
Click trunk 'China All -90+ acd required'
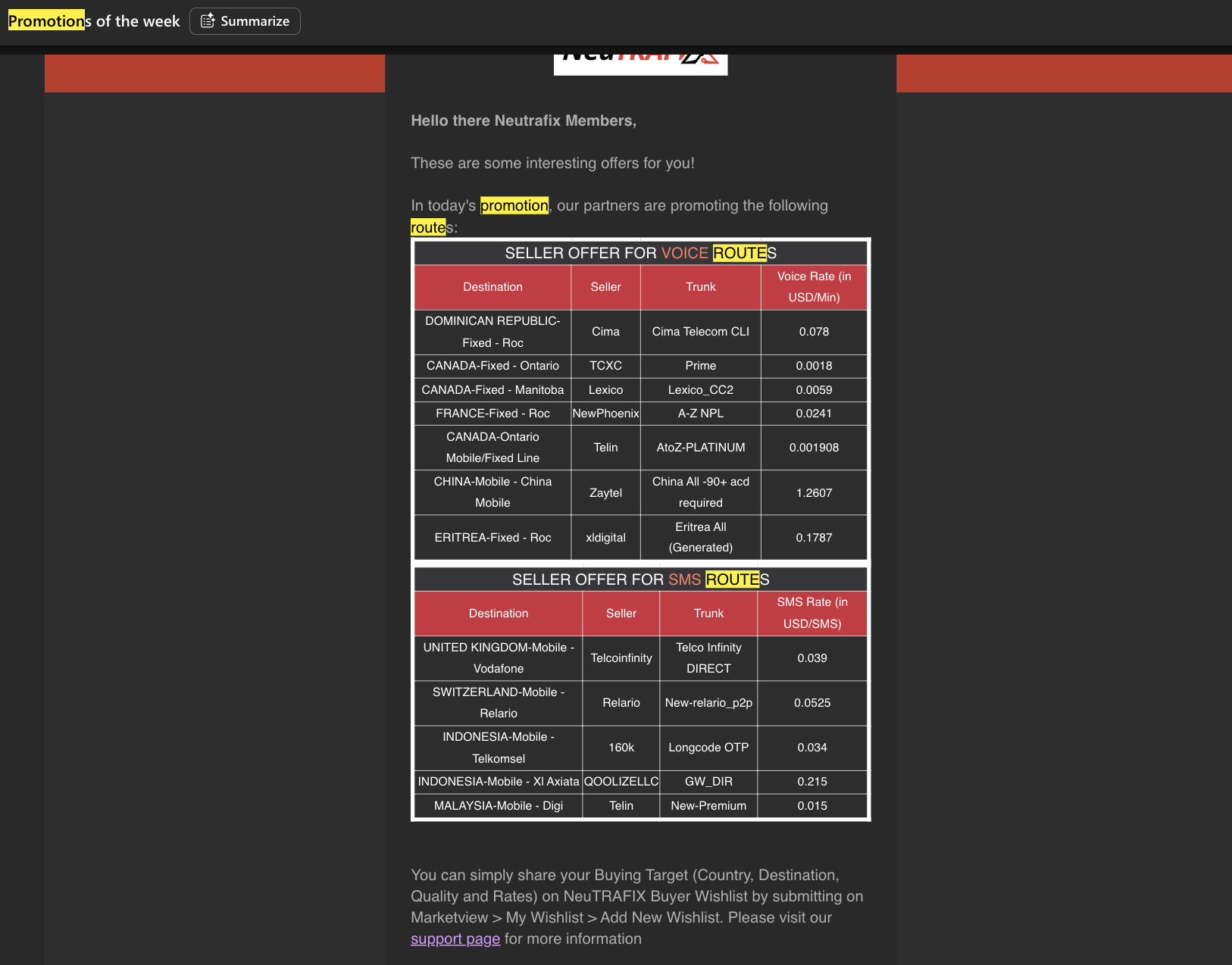701,492
